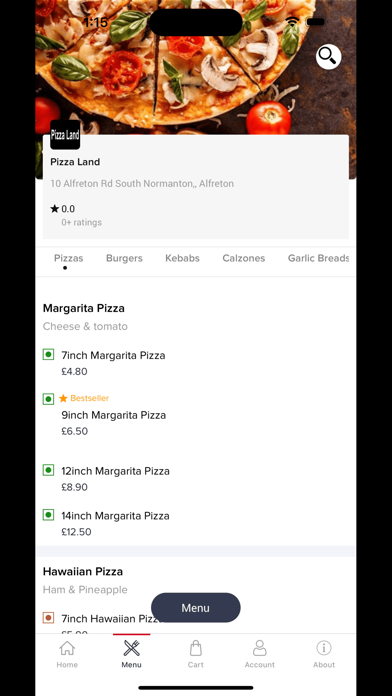The image size is (392, 696).
Task: Open the Cart bag icon
Action: 196,648
